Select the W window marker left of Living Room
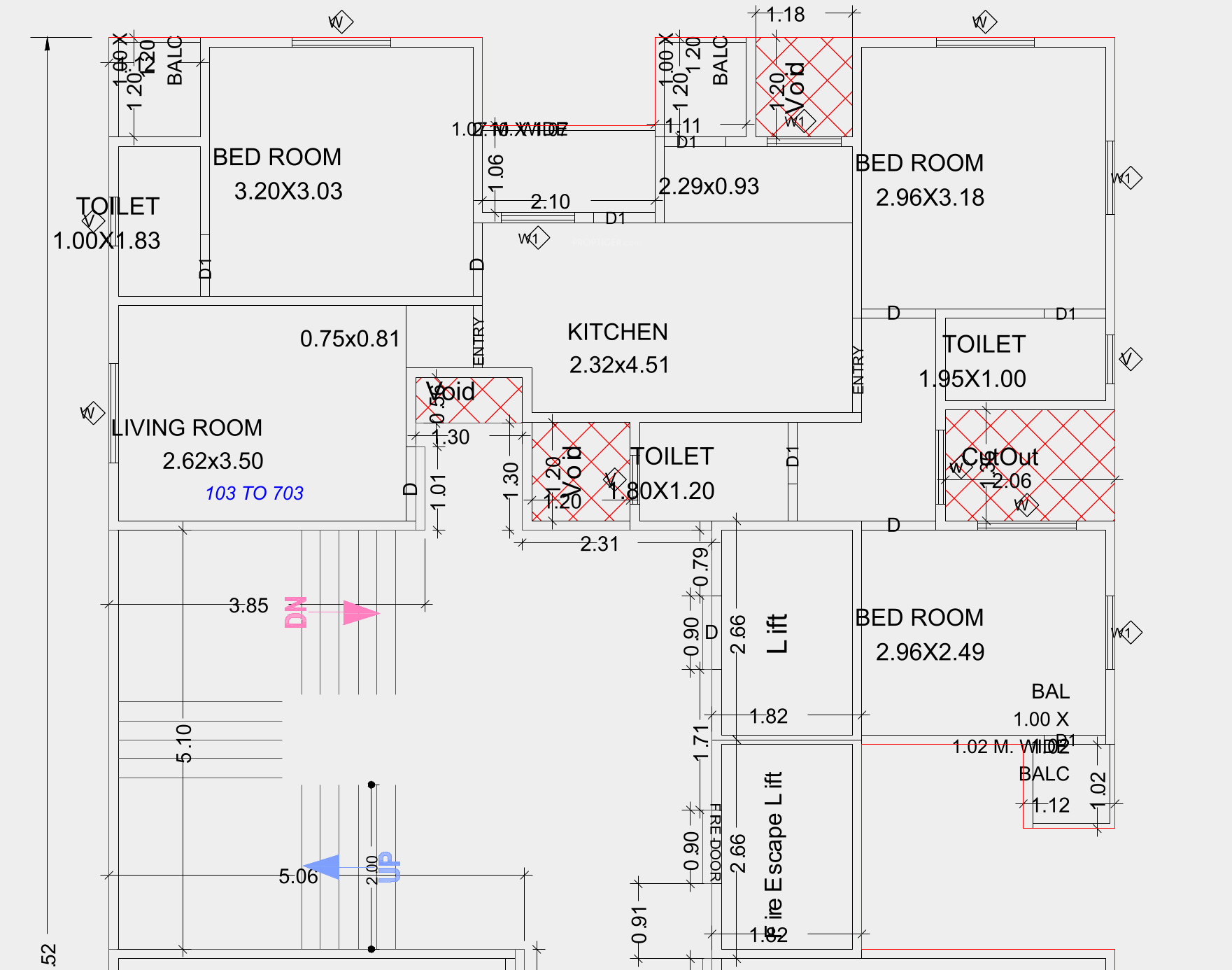 click(x=92, y=413)
